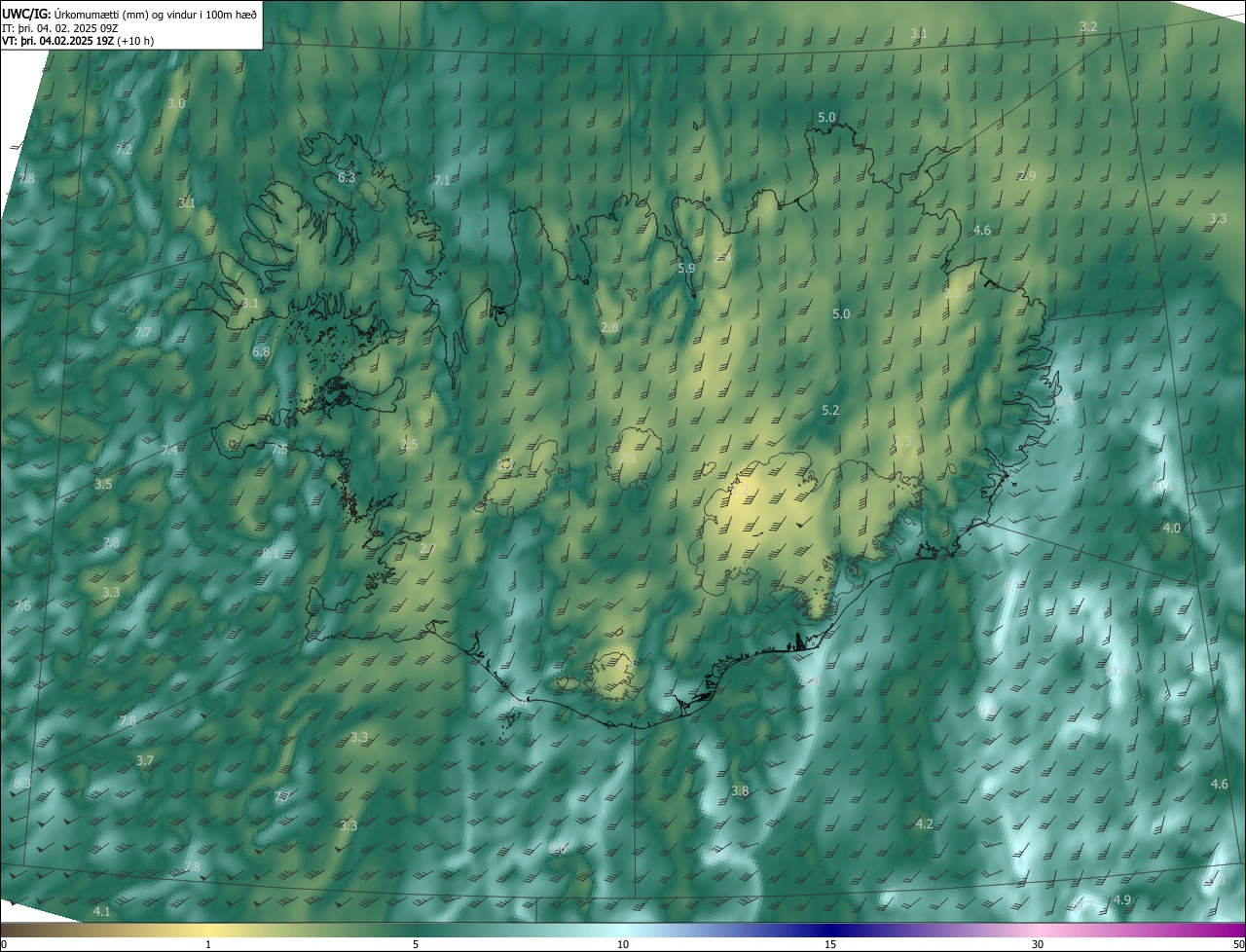Click the color scale label 0

tap(4, 944)
